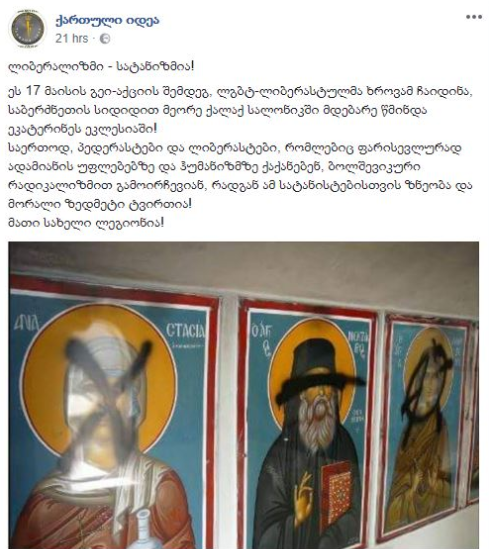Click the page's round profile picture
This screenshot has width=489, height=549.
point(28,28)
